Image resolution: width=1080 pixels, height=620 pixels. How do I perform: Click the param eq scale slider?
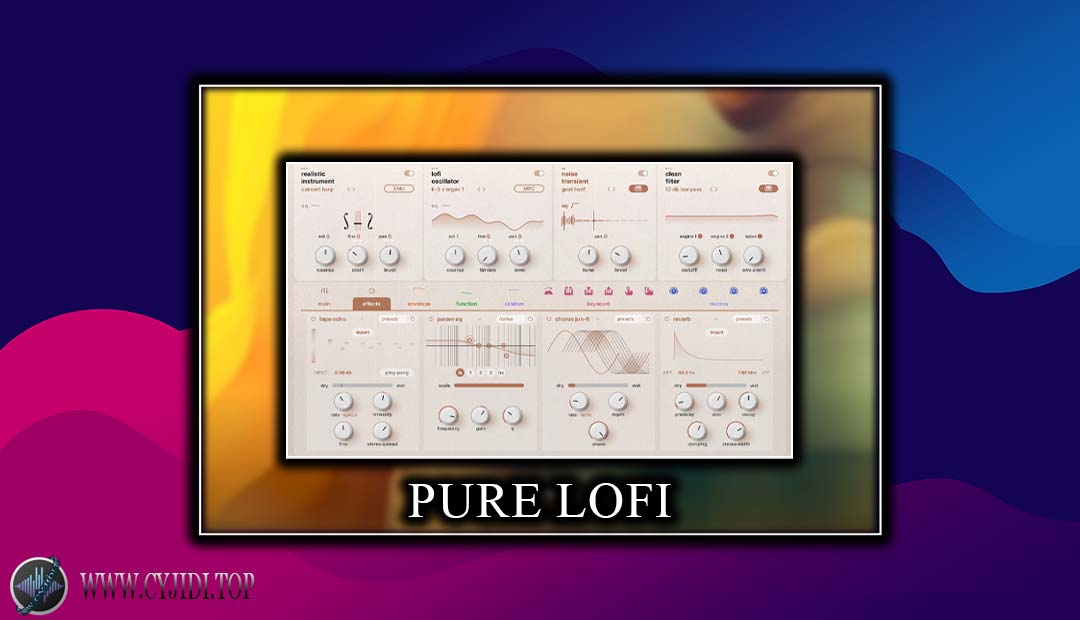coord(489,386)
